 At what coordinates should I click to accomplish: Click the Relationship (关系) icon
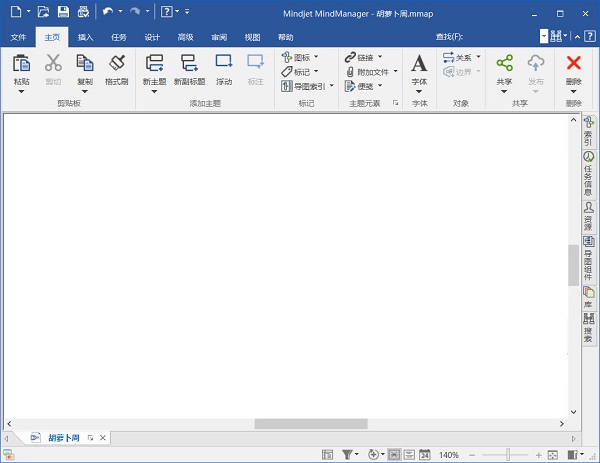[448, 57]
